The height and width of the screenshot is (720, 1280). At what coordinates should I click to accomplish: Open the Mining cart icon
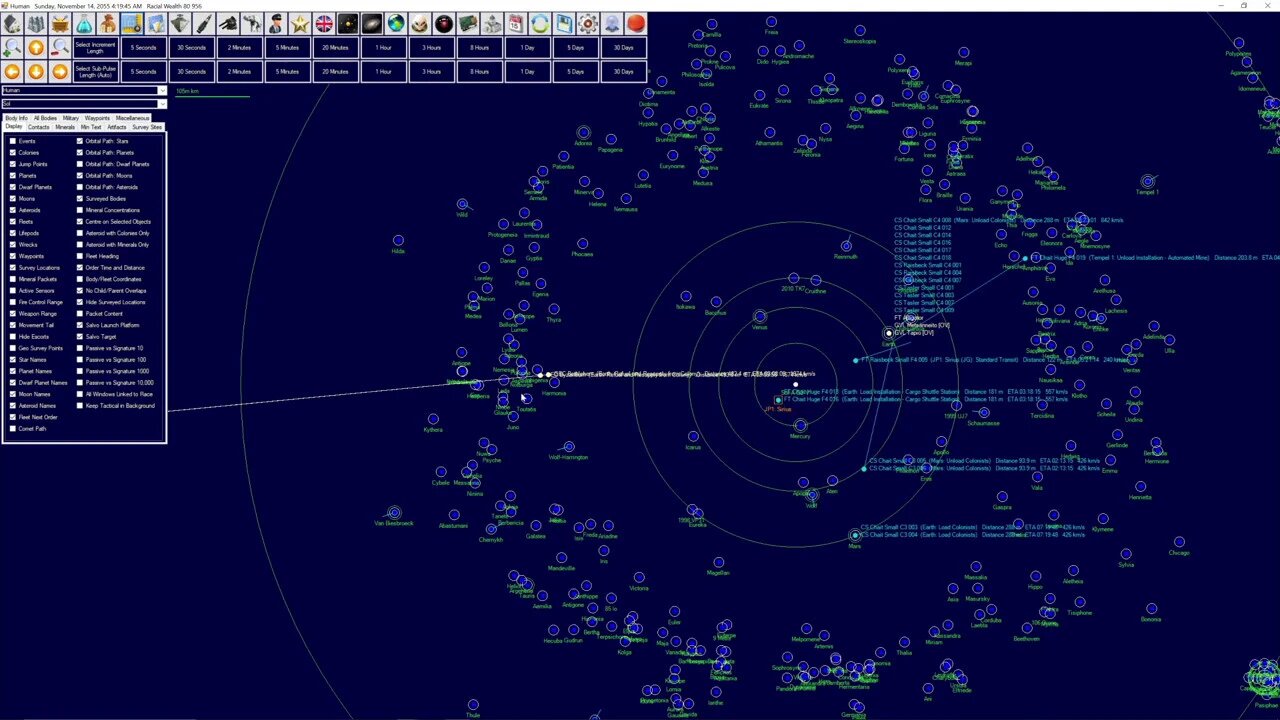coord(60,23)
